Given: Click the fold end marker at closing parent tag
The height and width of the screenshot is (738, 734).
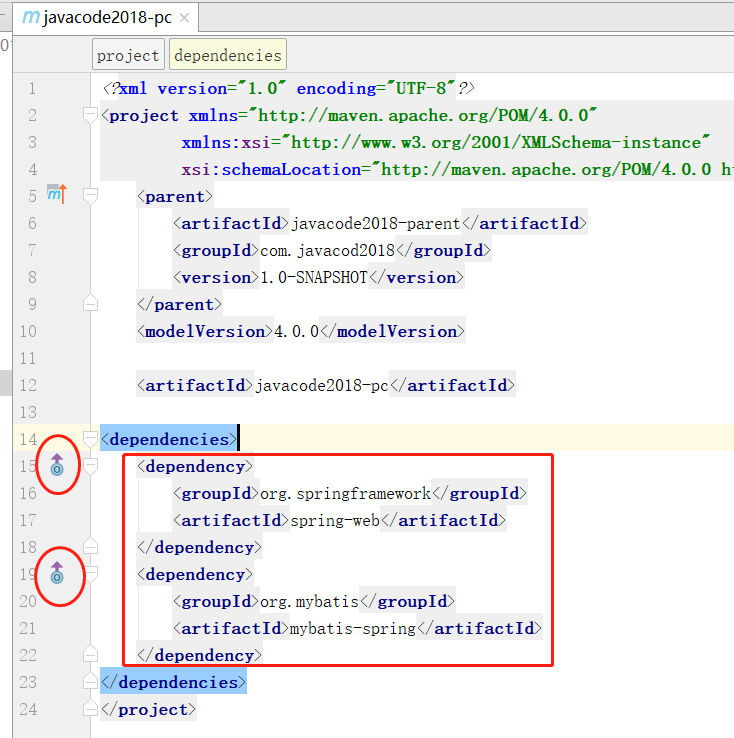Looking at the screenshot, I should [x=91, y=303].
